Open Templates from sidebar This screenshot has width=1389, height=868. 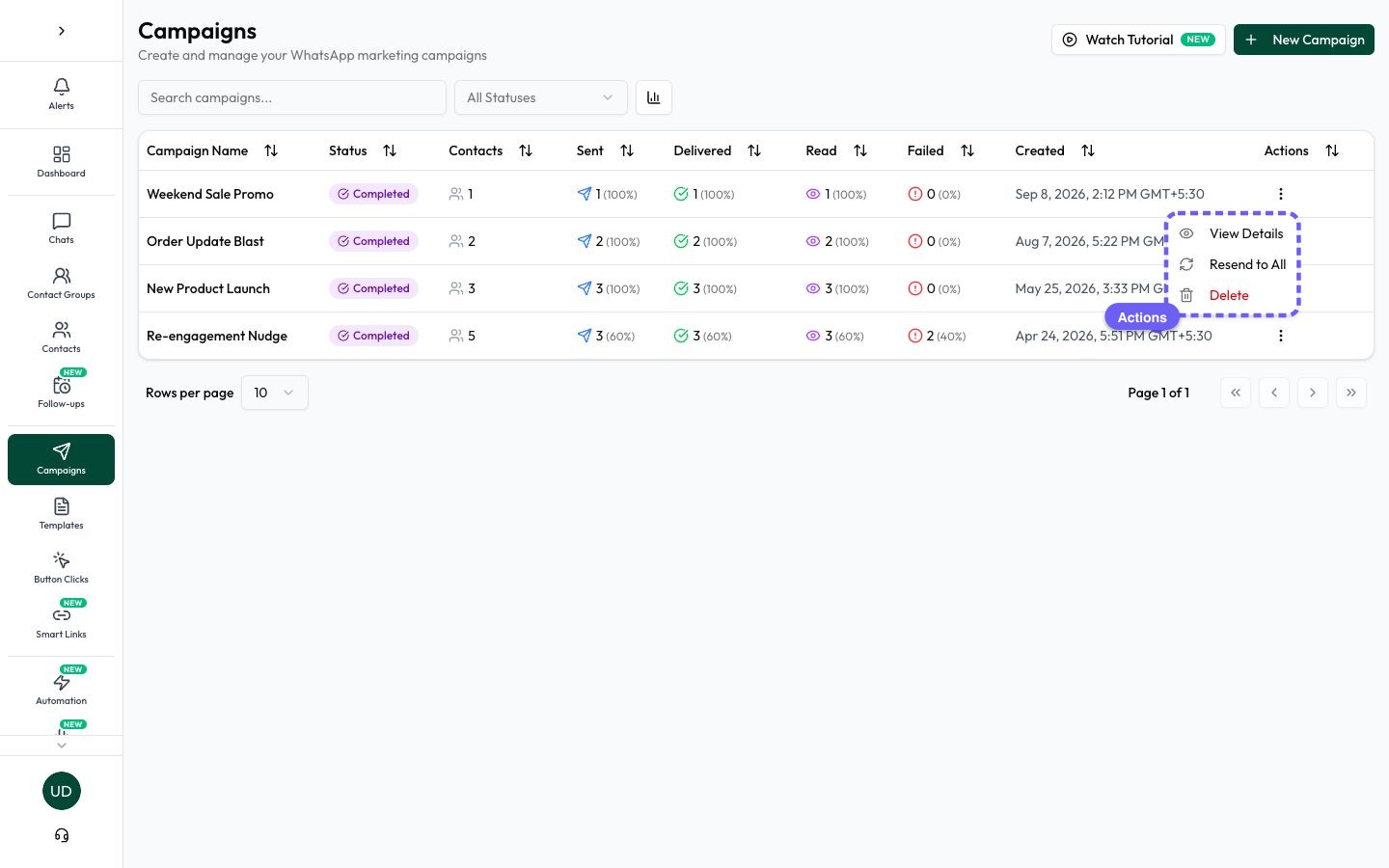tap(61, 513)
